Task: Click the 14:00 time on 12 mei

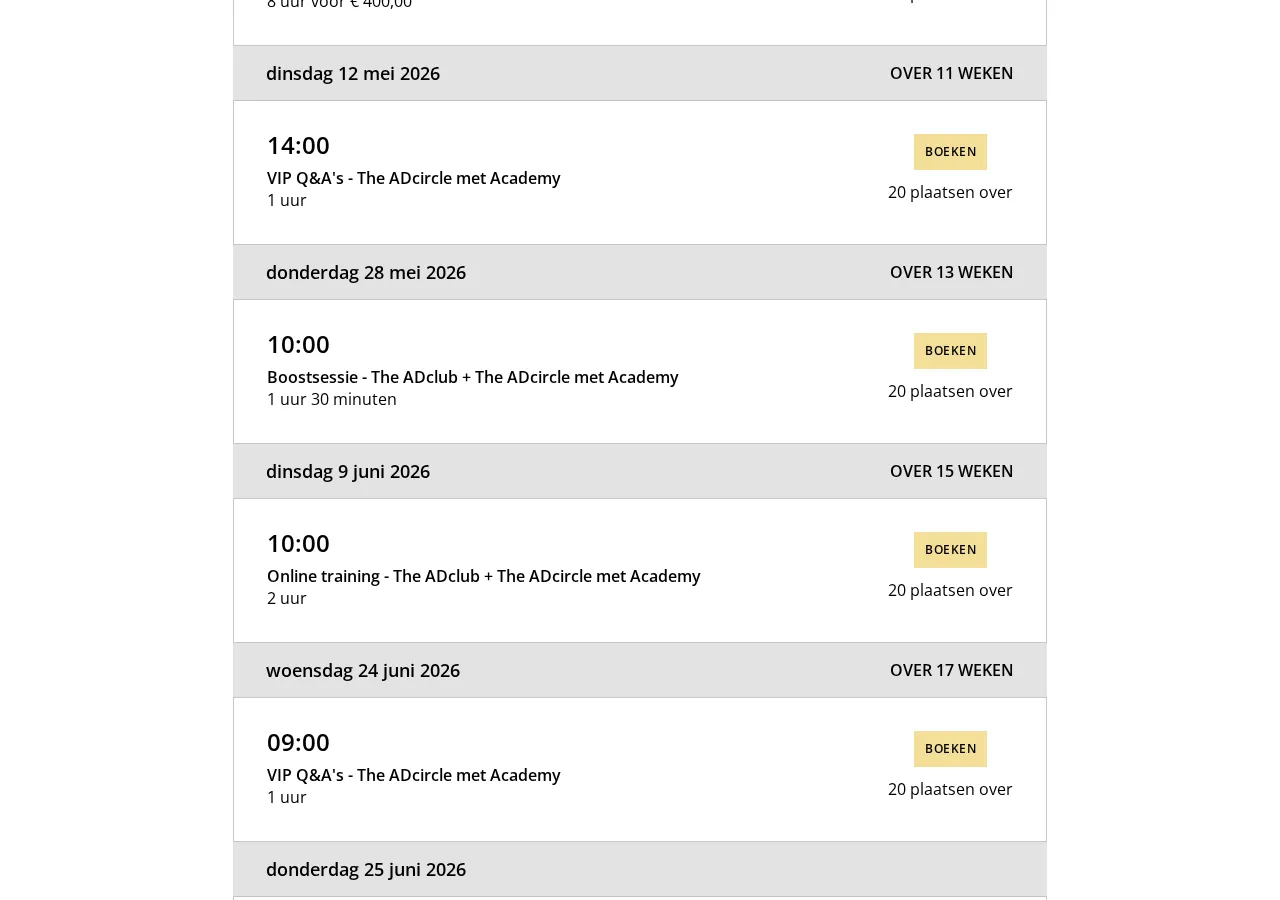Action: (x=298, y=145)
